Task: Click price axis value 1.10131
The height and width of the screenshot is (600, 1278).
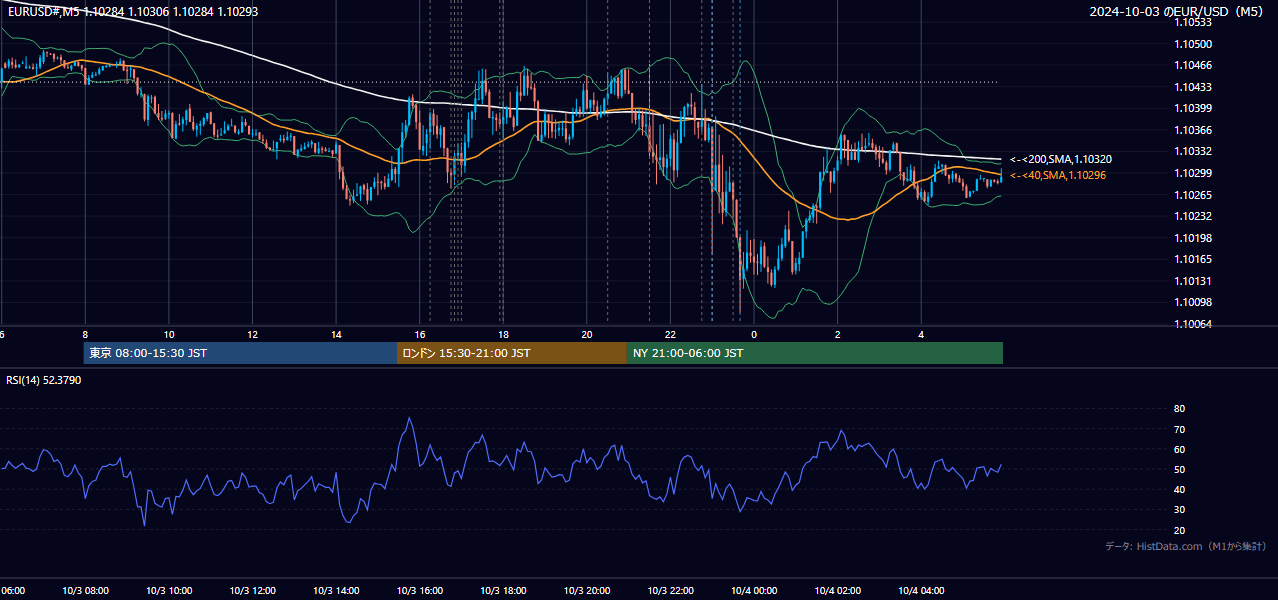Action: click(1194, 281)
